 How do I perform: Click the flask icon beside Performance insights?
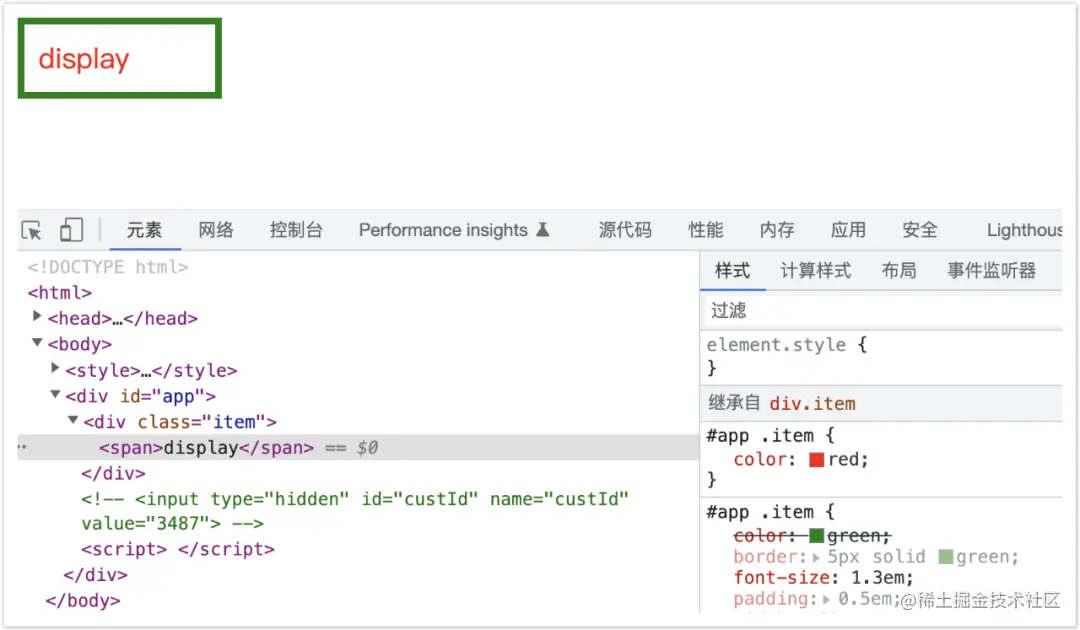pyautogui.click(x=543, y=229)
